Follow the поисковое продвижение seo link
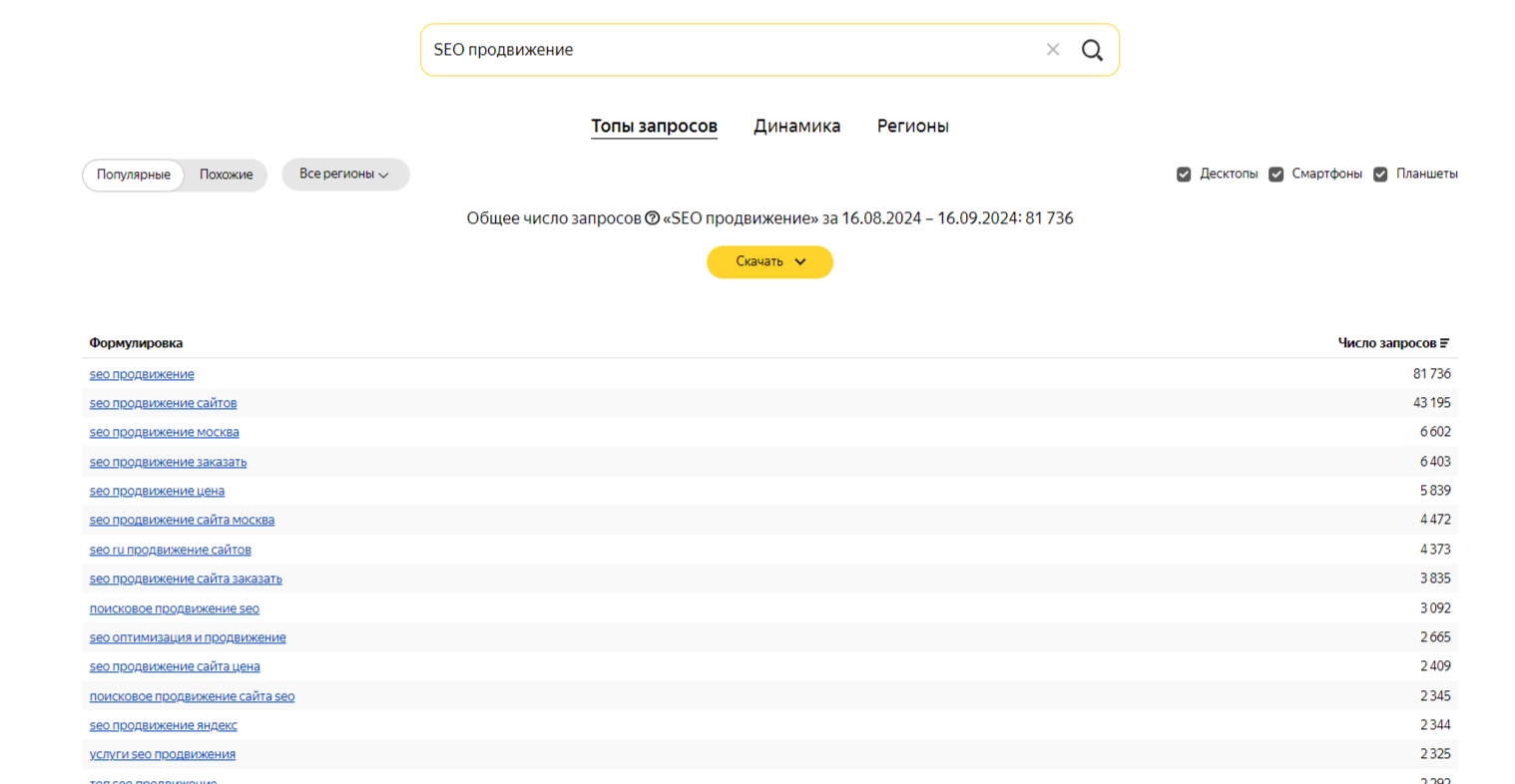This screenshot has width=1515, height=784. (x=174, y=608)
